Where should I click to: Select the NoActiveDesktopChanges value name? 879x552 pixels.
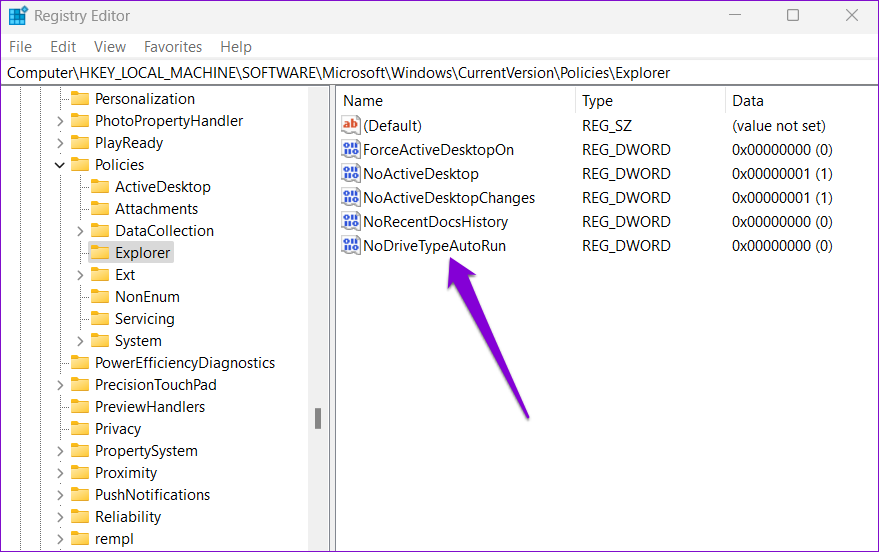point(449,198)
